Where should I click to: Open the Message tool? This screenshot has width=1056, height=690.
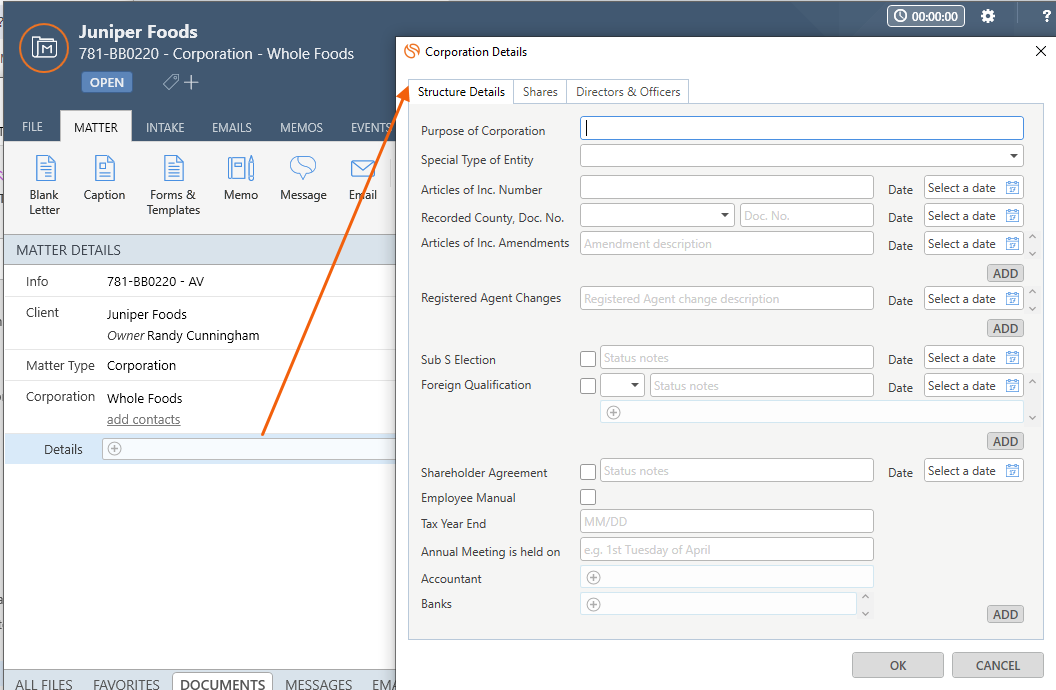(303, 178)
